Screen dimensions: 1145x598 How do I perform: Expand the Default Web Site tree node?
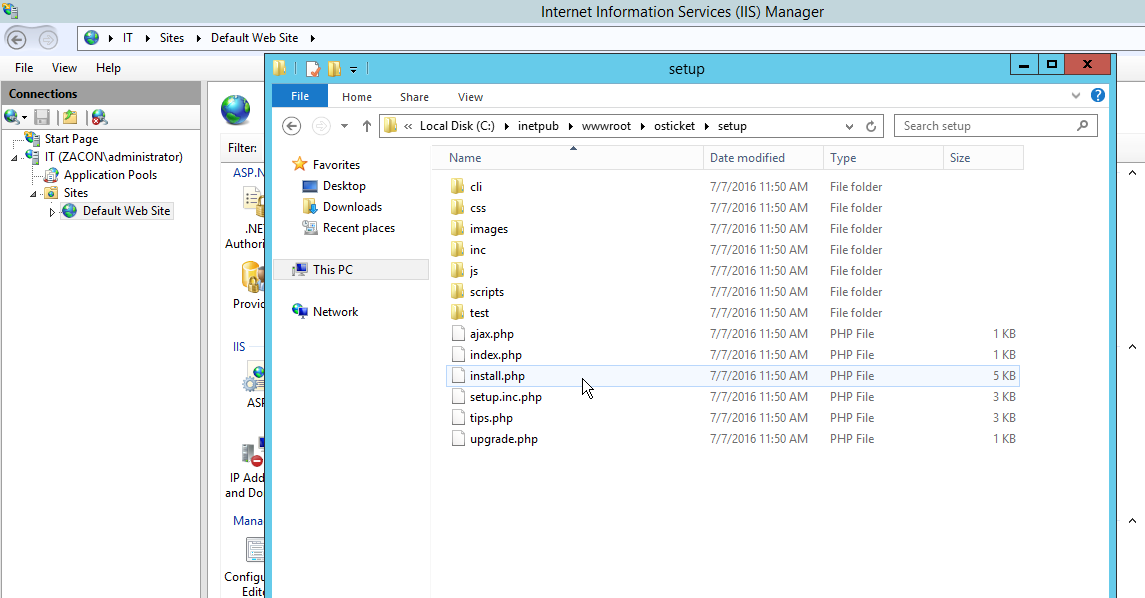[x=52, y=212]
